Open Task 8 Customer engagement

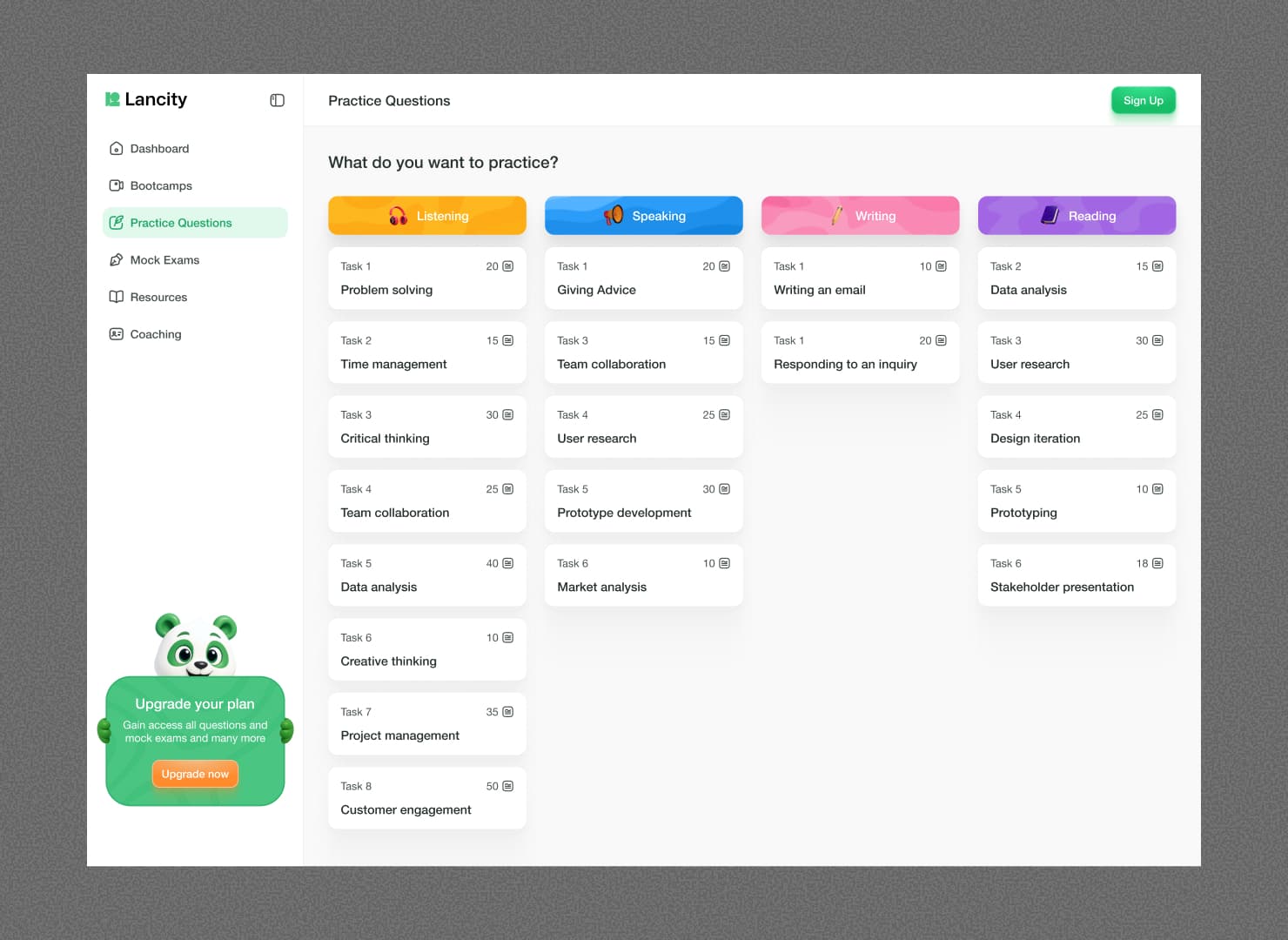click(x=426, y=798)
